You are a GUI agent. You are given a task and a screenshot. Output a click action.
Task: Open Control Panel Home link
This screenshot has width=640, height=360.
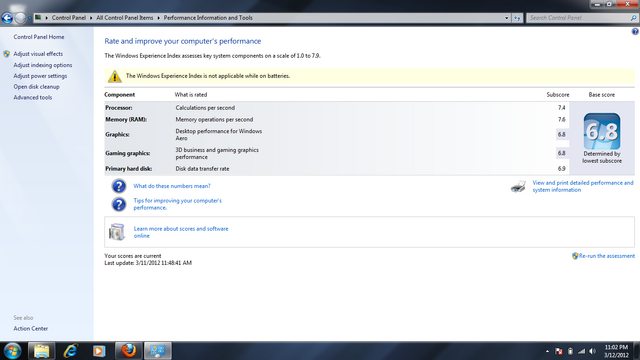[x=39, y=37]
